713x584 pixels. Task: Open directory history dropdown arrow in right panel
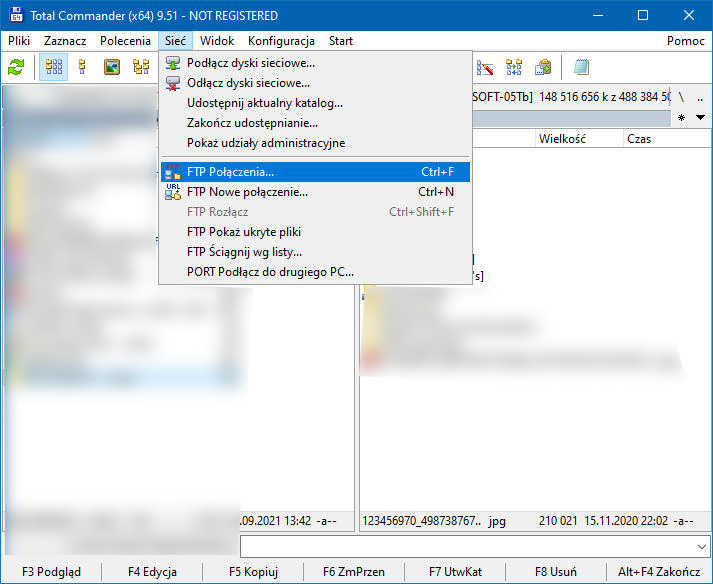pyautogui.click(x=699, y=118)
